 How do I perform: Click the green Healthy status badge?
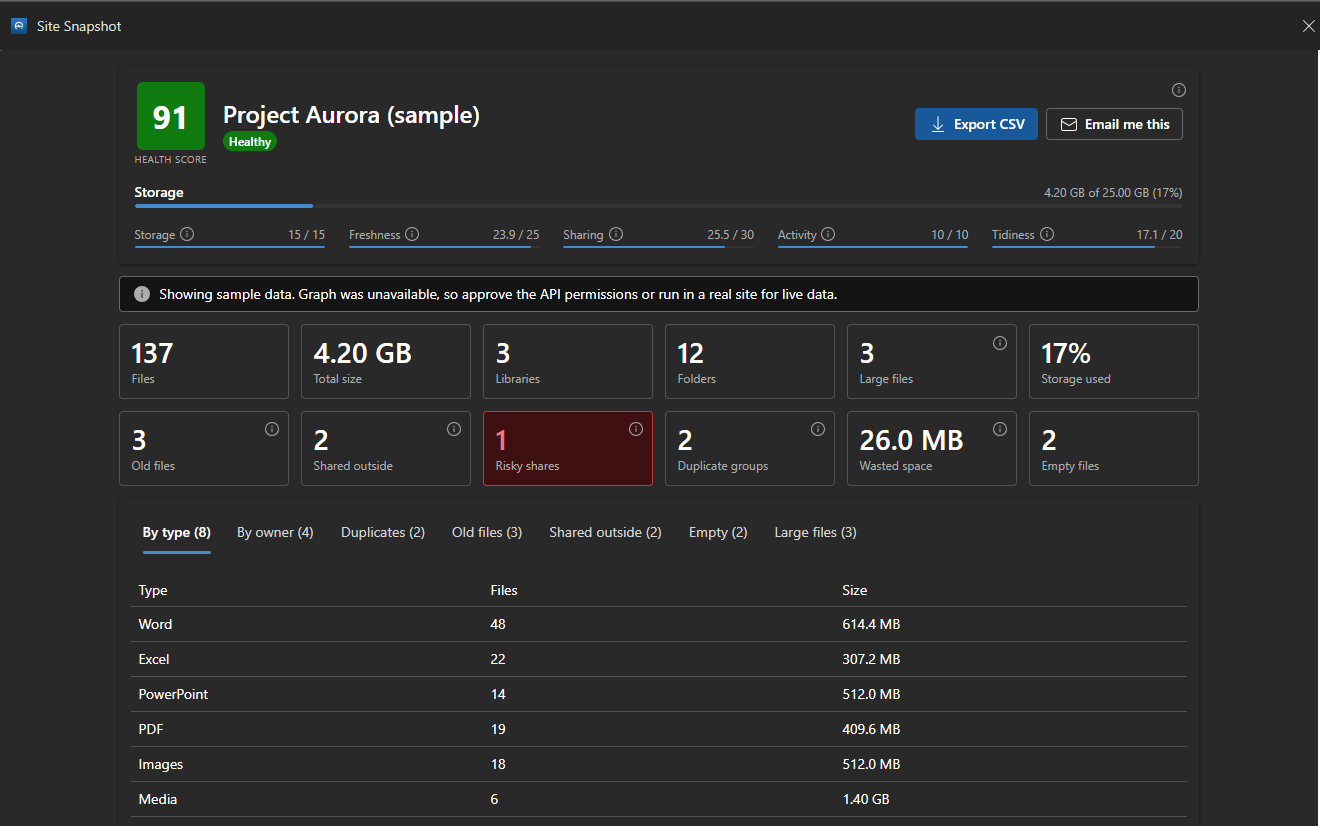click(250, 142)
